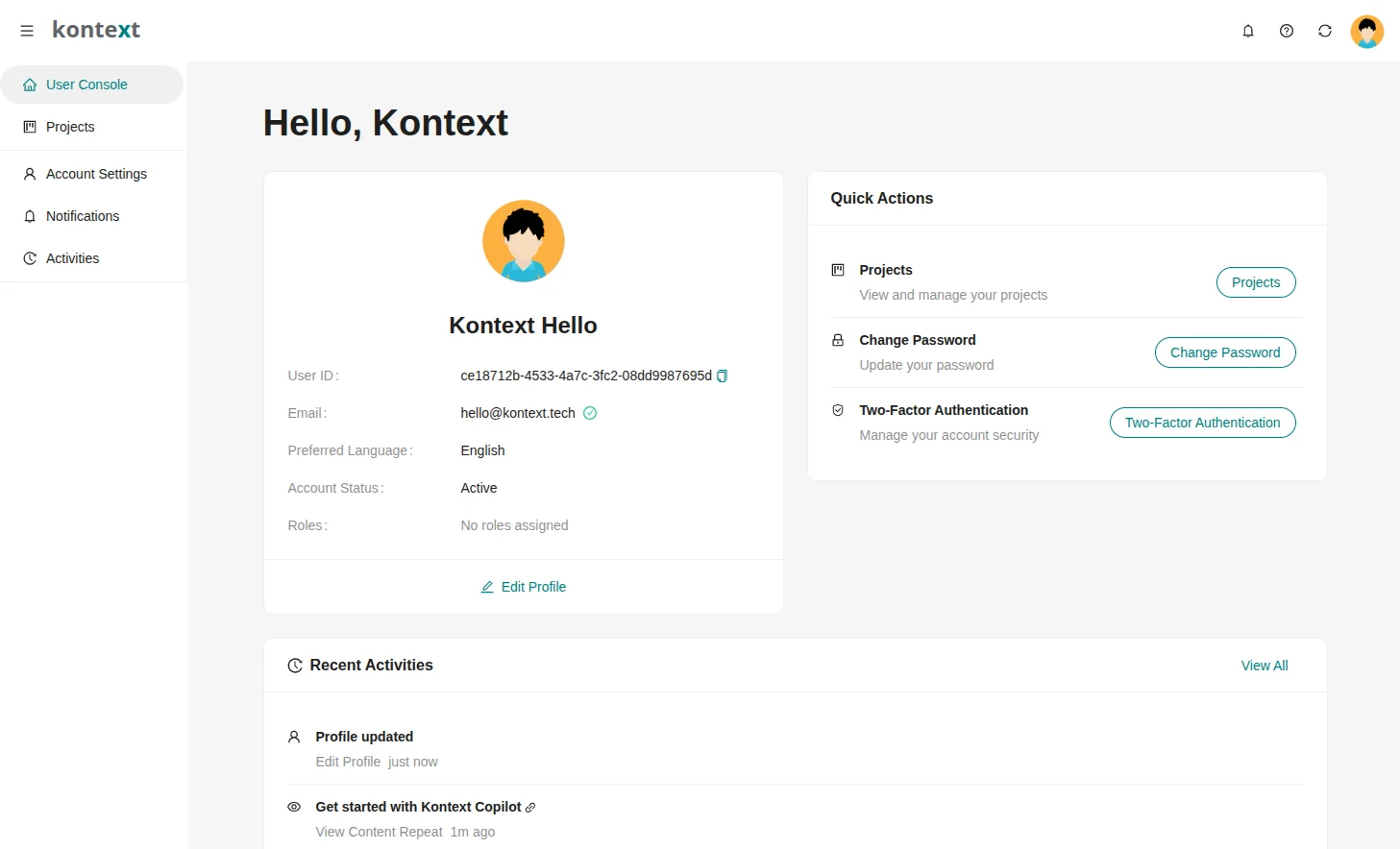
Task: Click the clock icon next to Recent Activities
Action: (x=294, y=665)
